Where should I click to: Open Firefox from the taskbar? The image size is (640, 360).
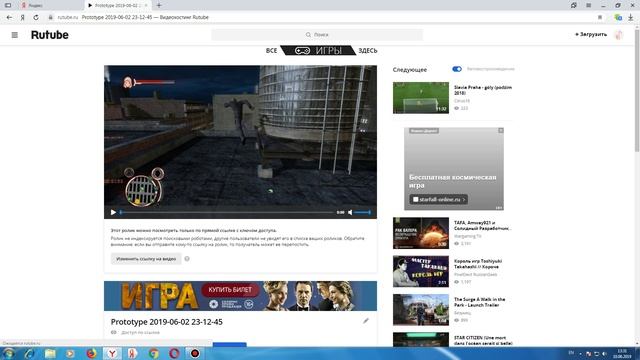click(91, 353)
